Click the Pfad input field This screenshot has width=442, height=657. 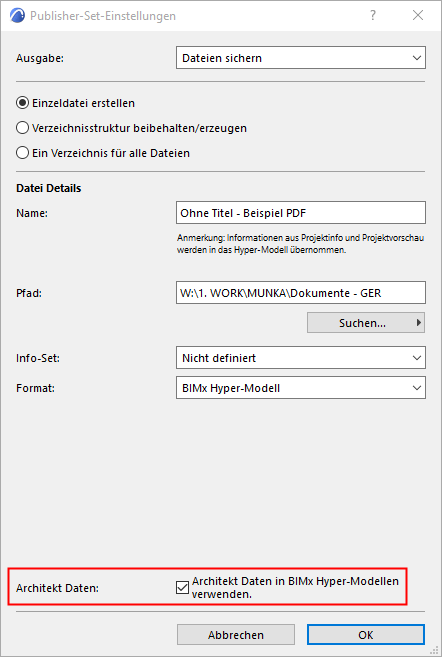click(301, 293)
